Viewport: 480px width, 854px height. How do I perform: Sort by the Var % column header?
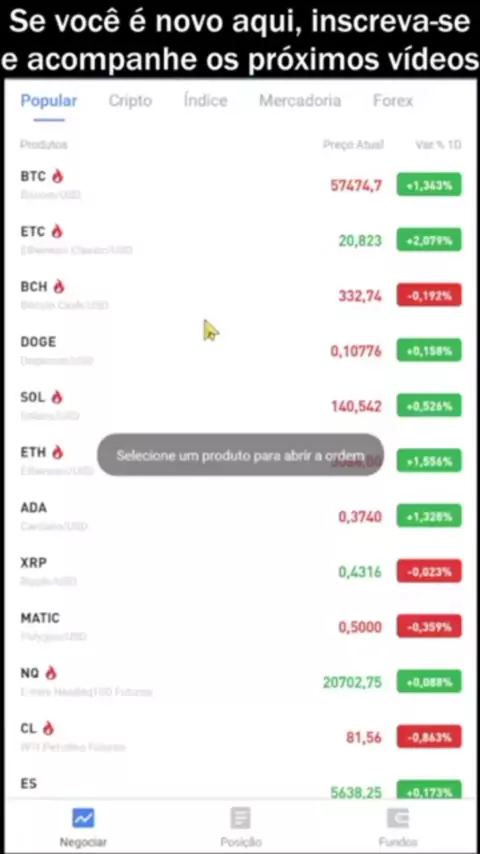(x=438, y=144)
